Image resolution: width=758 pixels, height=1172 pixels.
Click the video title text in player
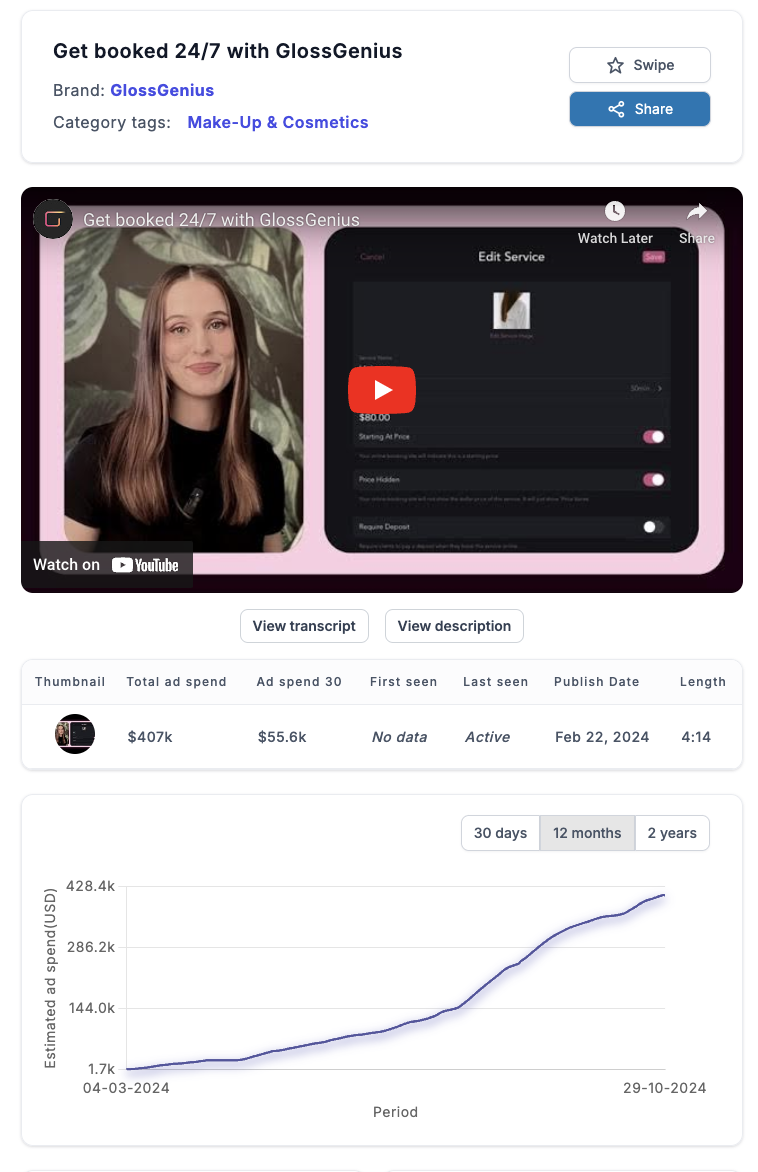point(221,220)
